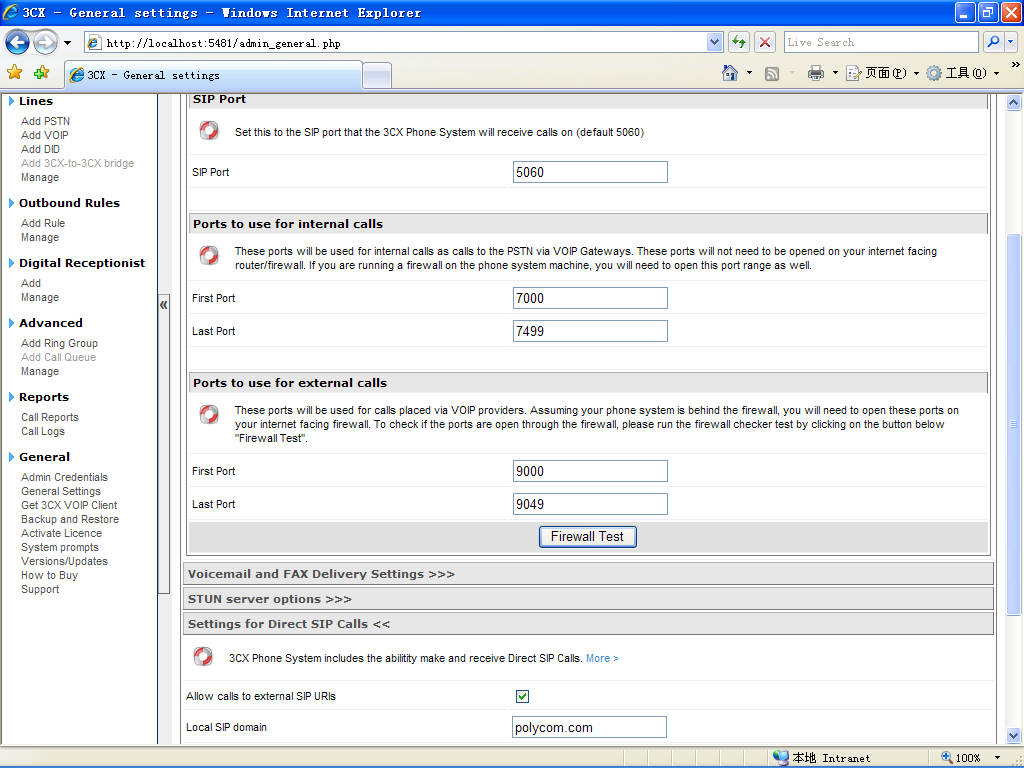Collapse Settings for Direct SIP Calls section
1024x768 pixels.
(289, 624)
